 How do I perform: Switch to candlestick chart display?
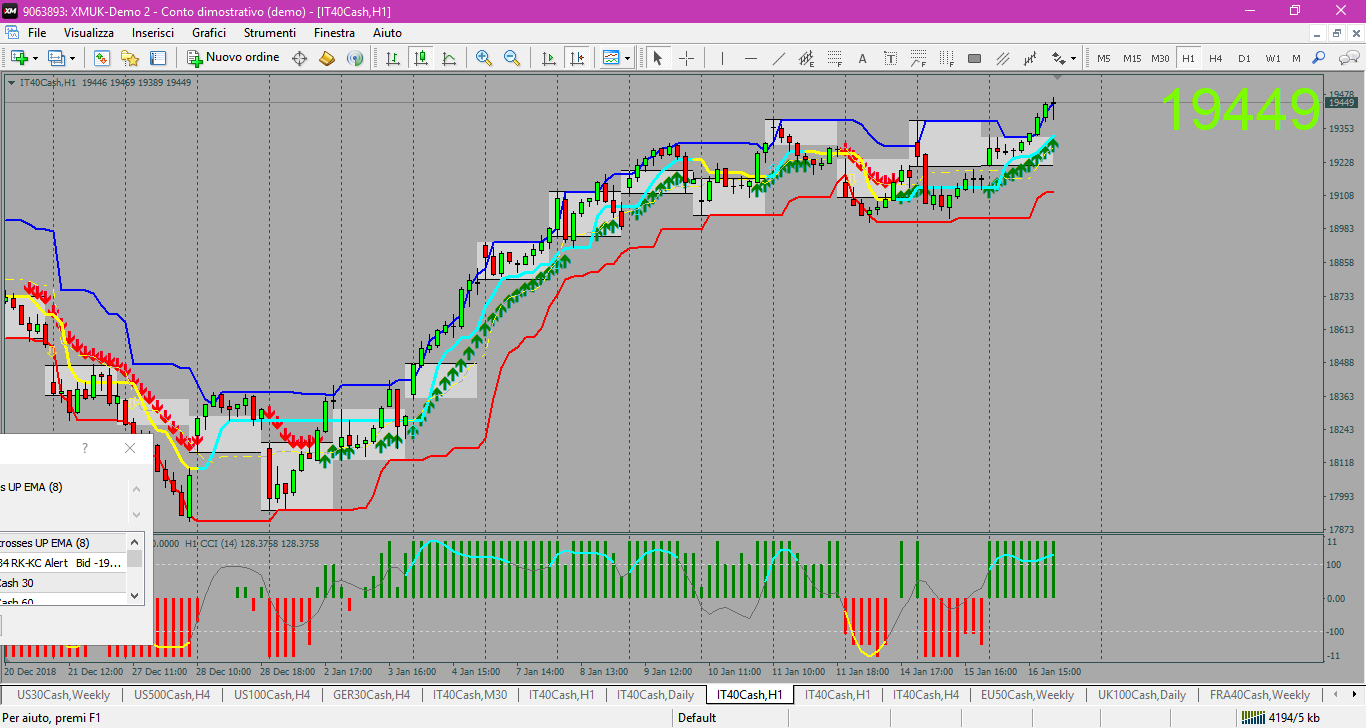pos(421,58)
